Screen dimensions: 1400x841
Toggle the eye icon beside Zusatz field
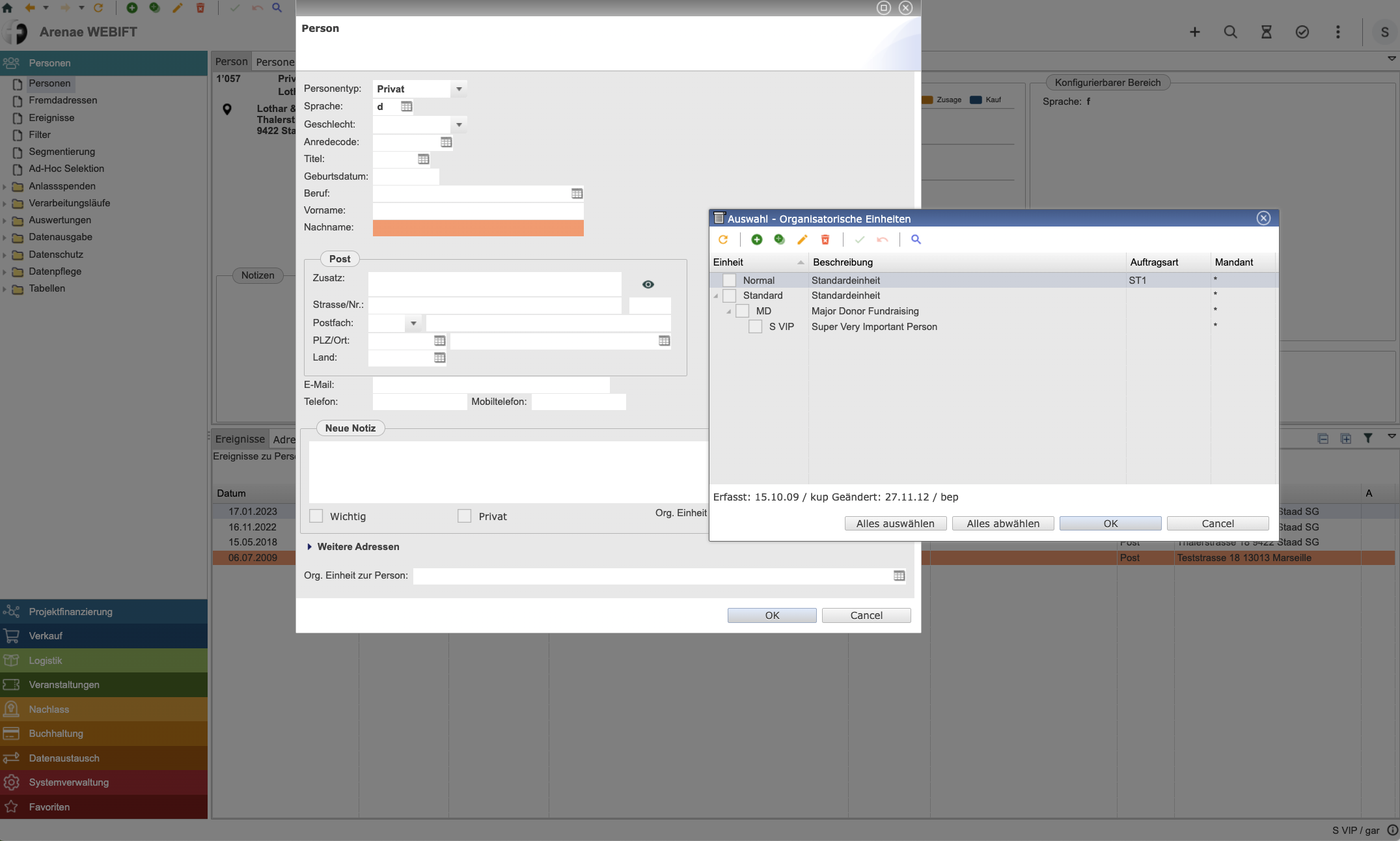click(x=648, y=284)
